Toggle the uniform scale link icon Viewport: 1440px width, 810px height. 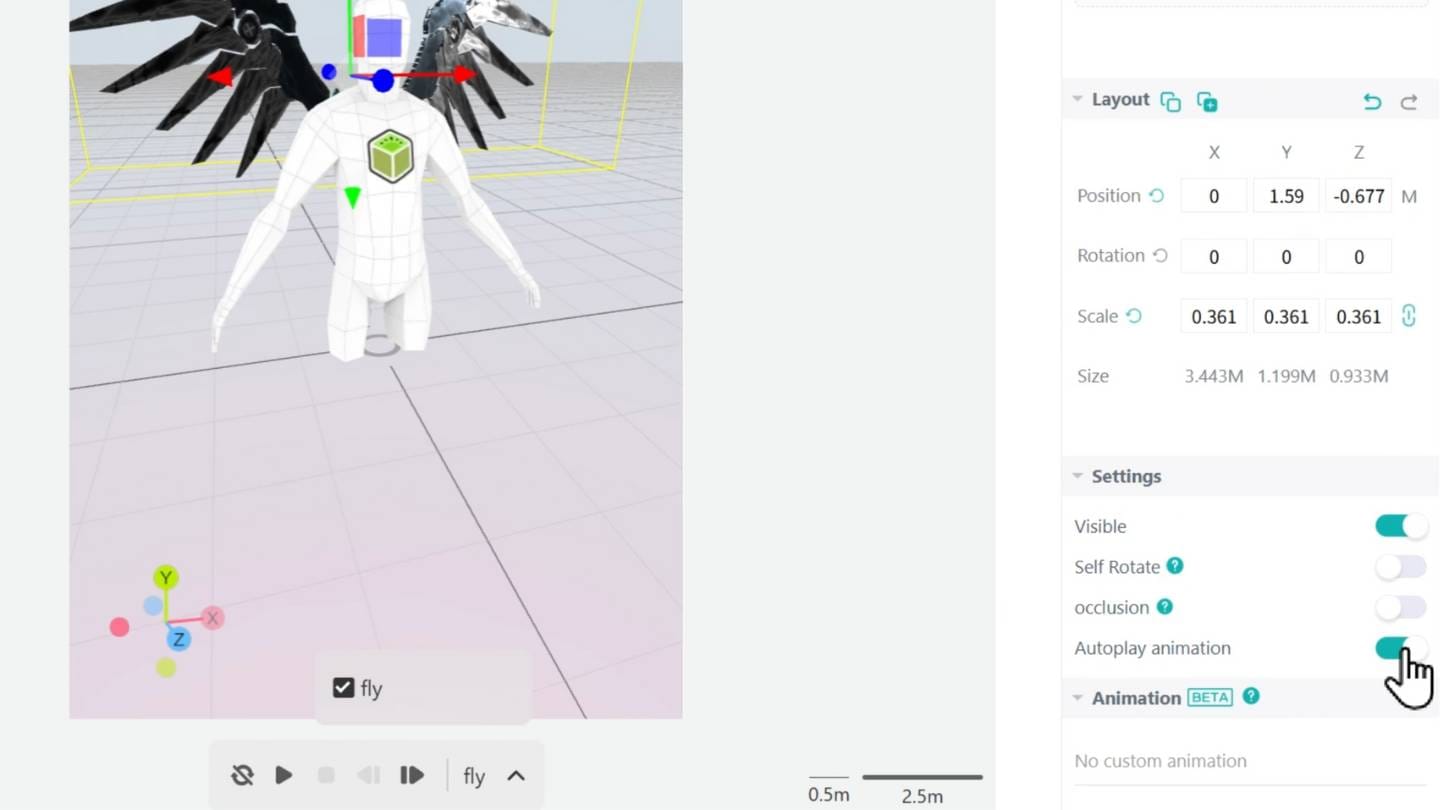(1409, 316)
